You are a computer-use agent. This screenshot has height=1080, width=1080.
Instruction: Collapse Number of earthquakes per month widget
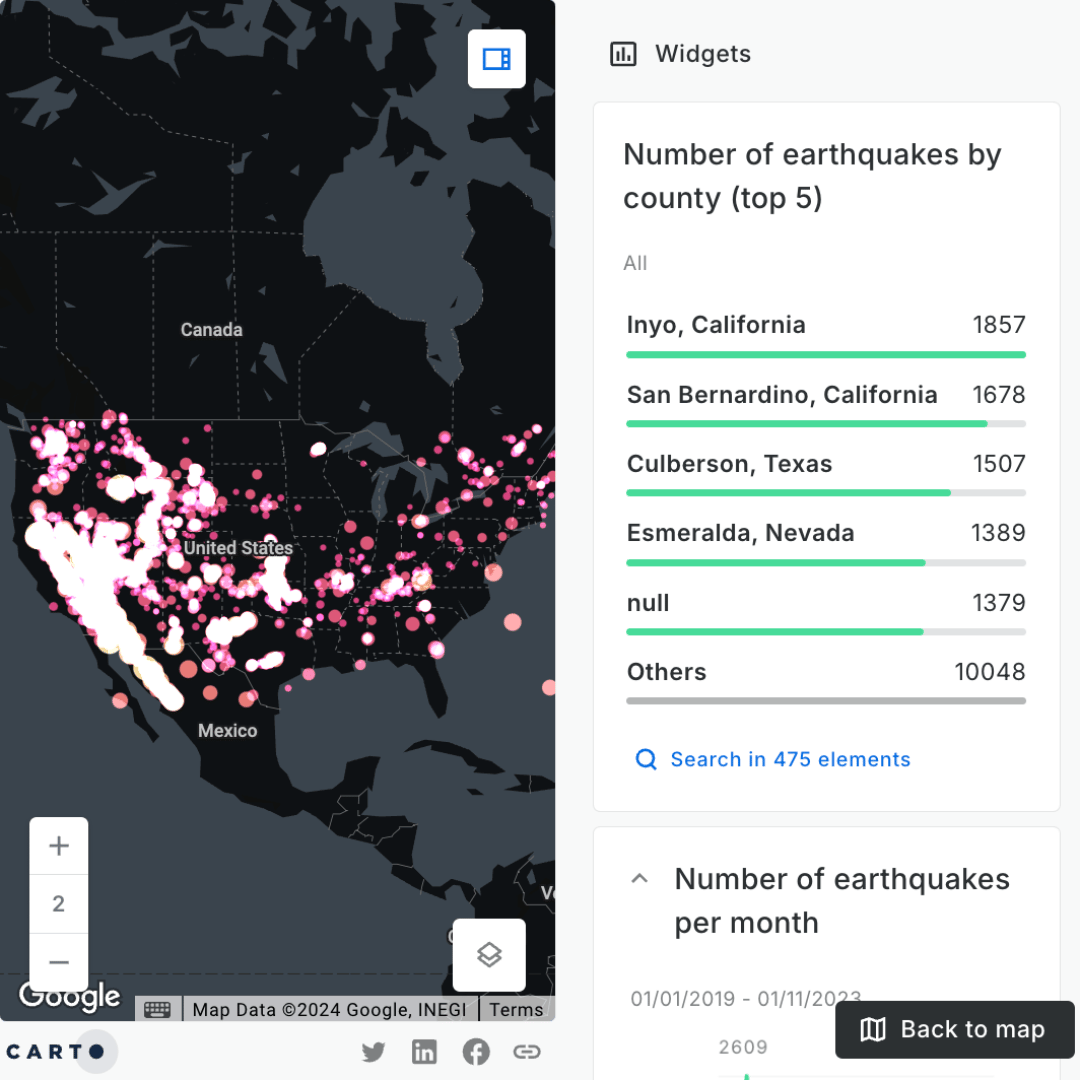pyautogui.click(x=640, y=878)
